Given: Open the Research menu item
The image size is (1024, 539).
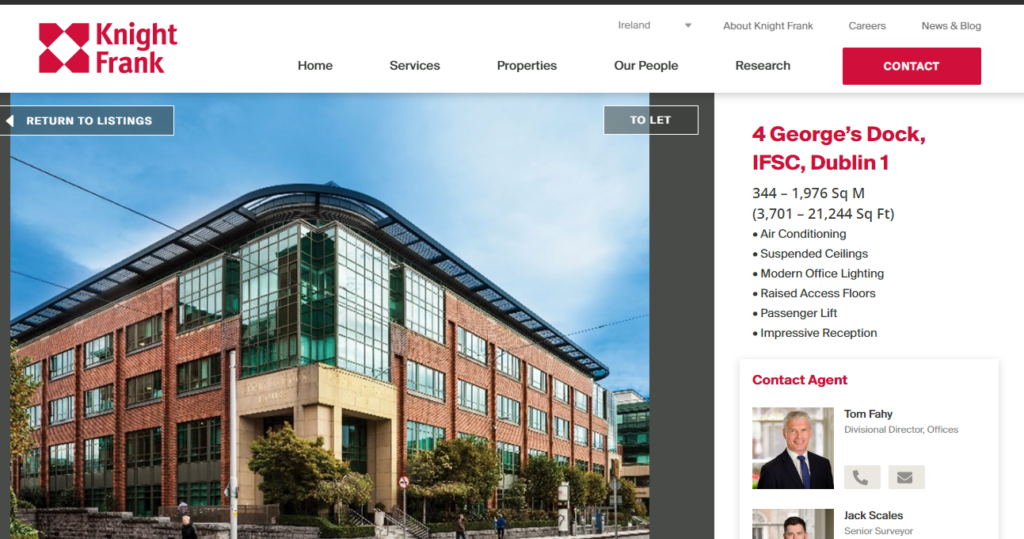Looking at the screenshot, I should (763, 65).
